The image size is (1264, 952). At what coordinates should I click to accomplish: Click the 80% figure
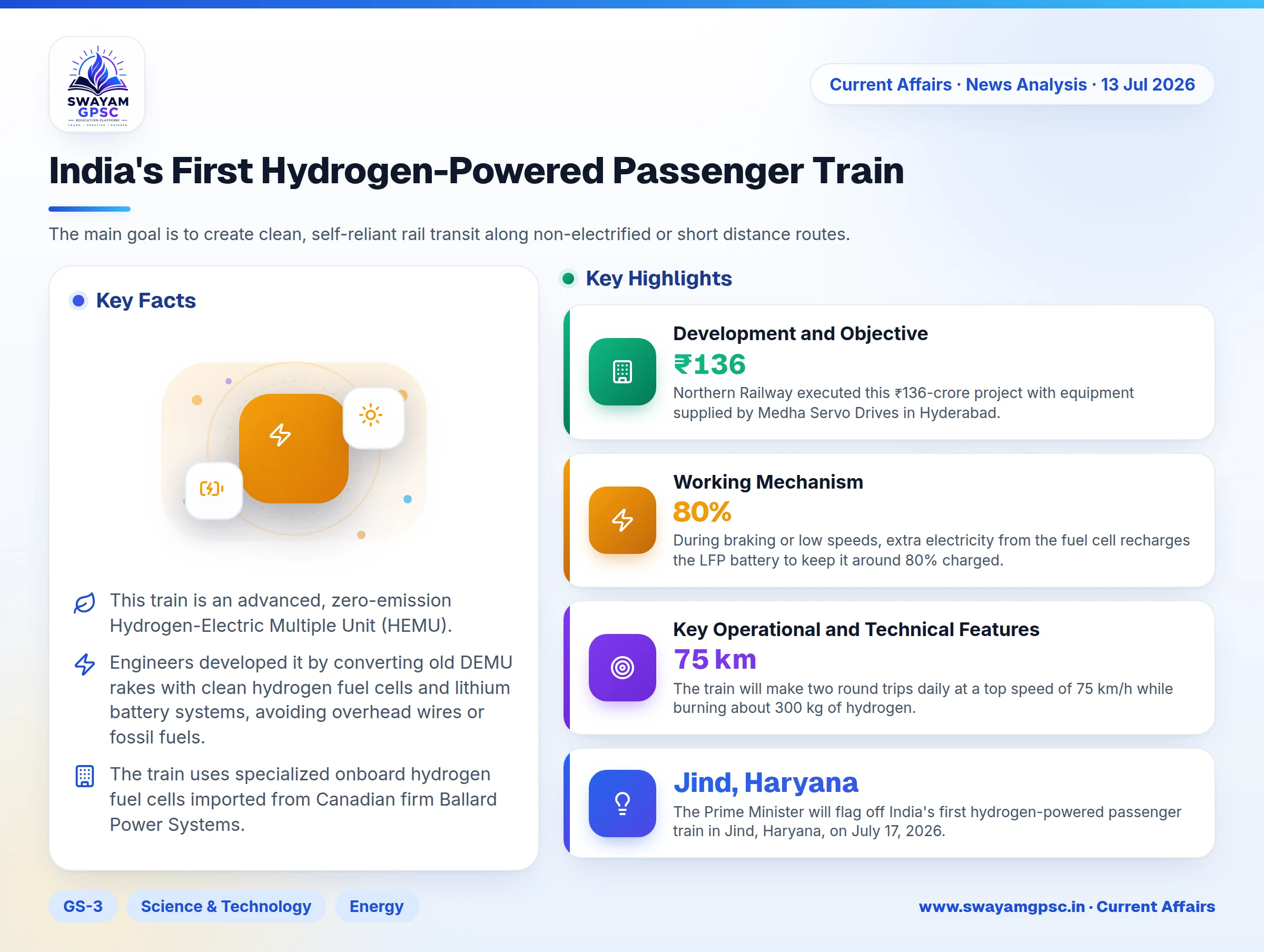point(702,512)
